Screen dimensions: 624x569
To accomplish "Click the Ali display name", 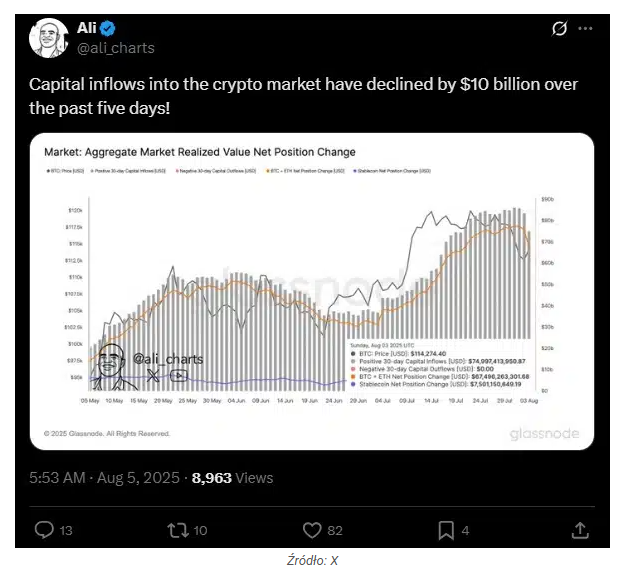I will point(86,28).
